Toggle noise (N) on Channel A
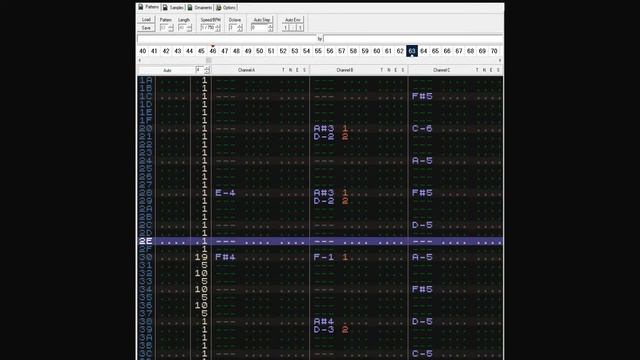The height and width of the screenshot is (360, 640). pyautogui.click(x=290, y=70)
